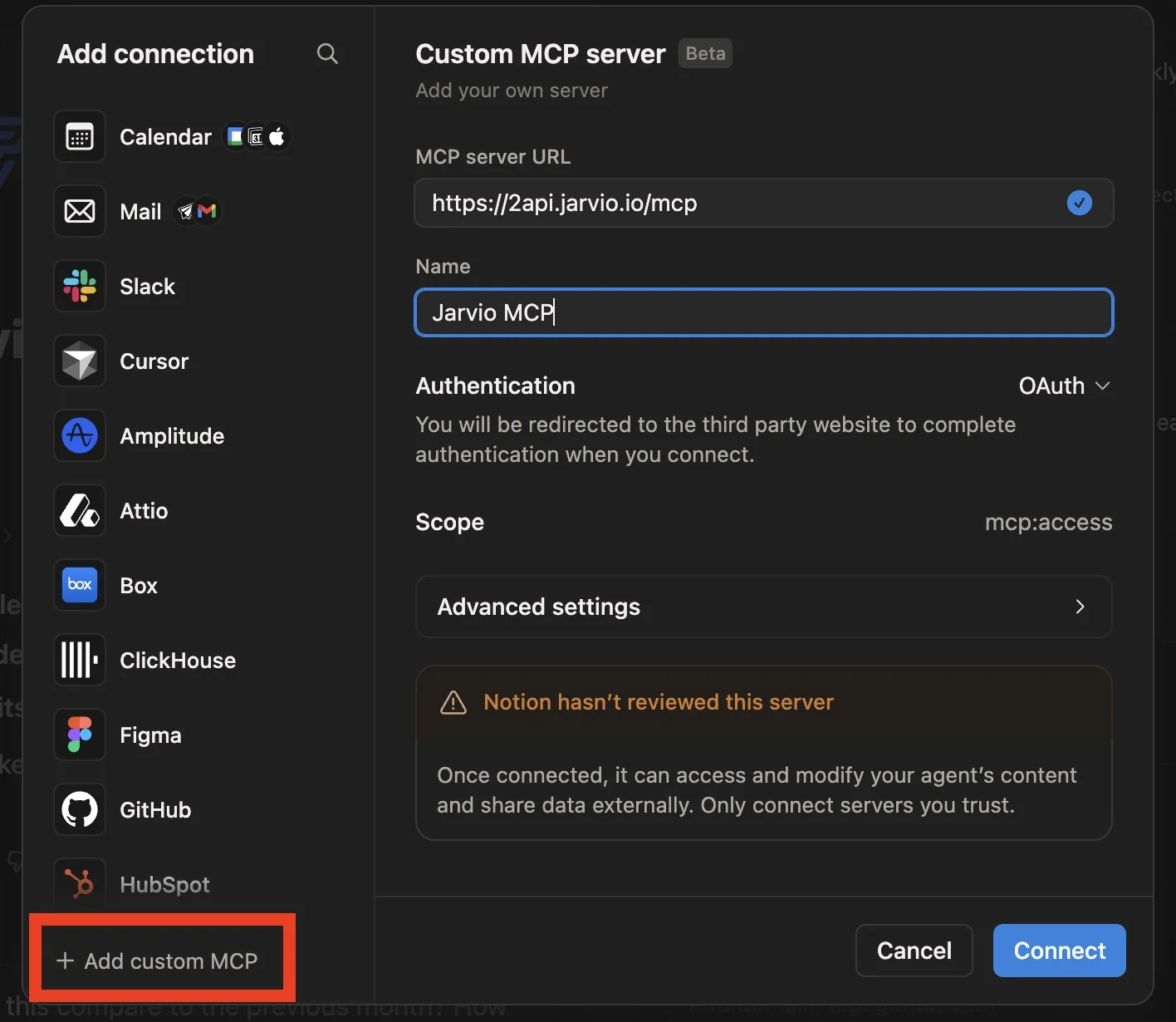
Task: Click the Authentication label
Action: tap(495, 386)
